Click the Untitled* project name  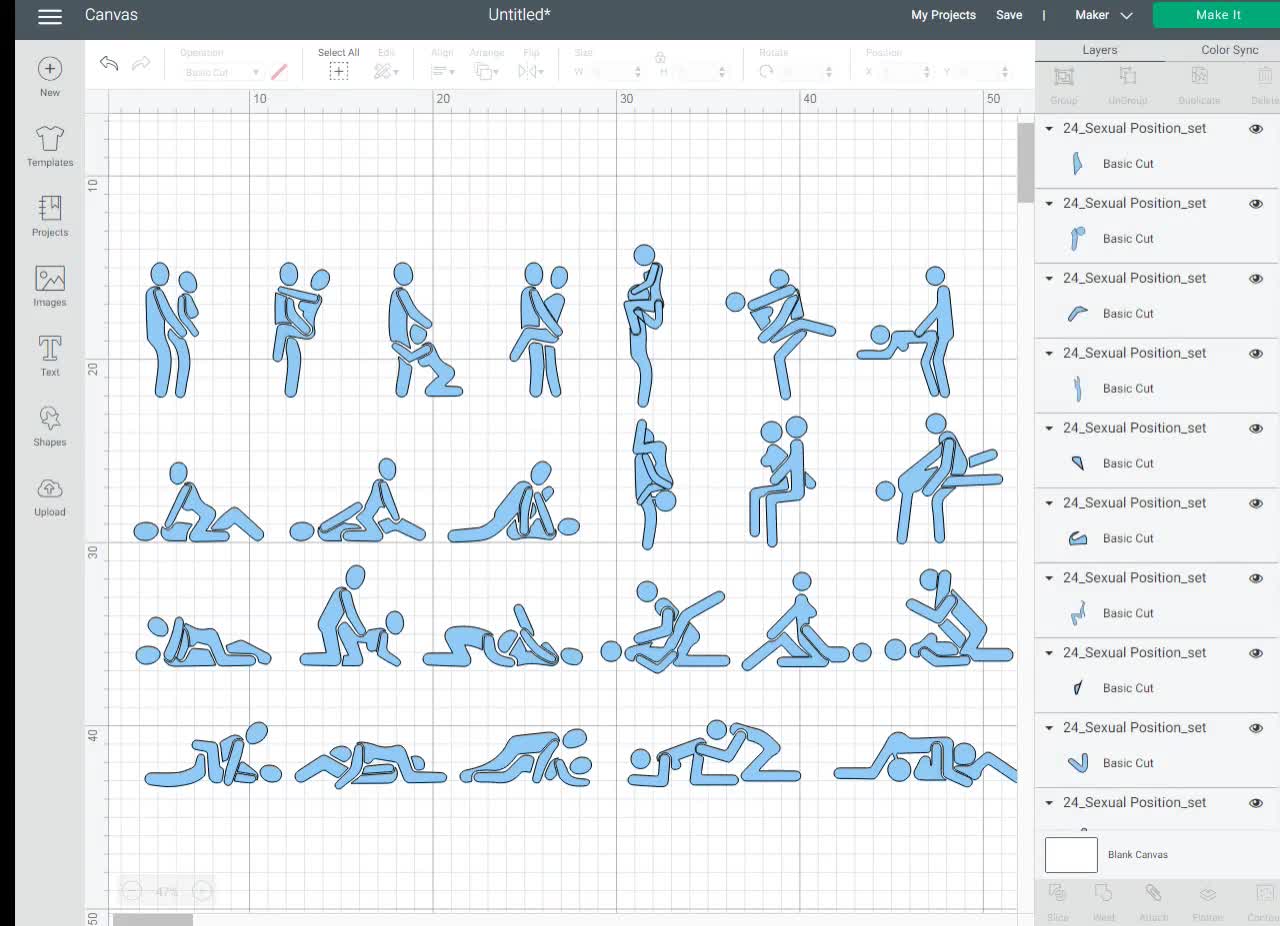click(x=519, y=15)
